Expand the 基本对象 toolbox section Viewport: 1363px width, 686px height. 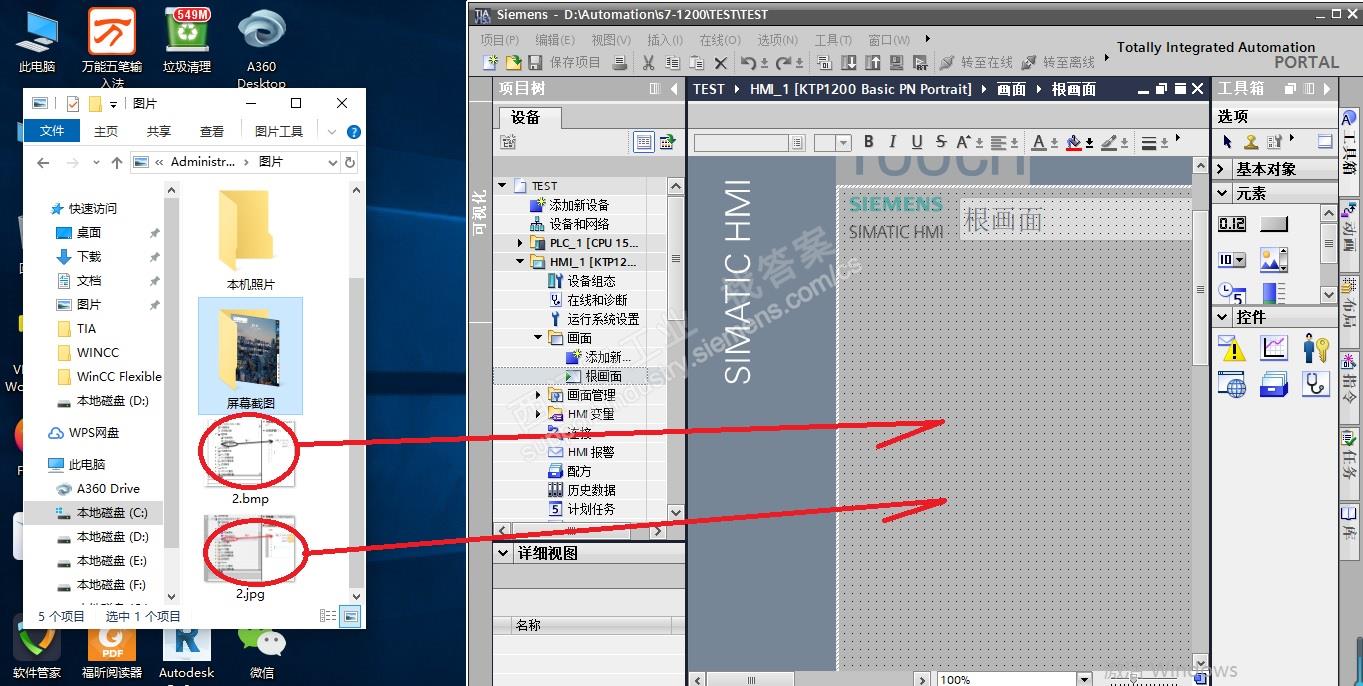point(1222,169)
